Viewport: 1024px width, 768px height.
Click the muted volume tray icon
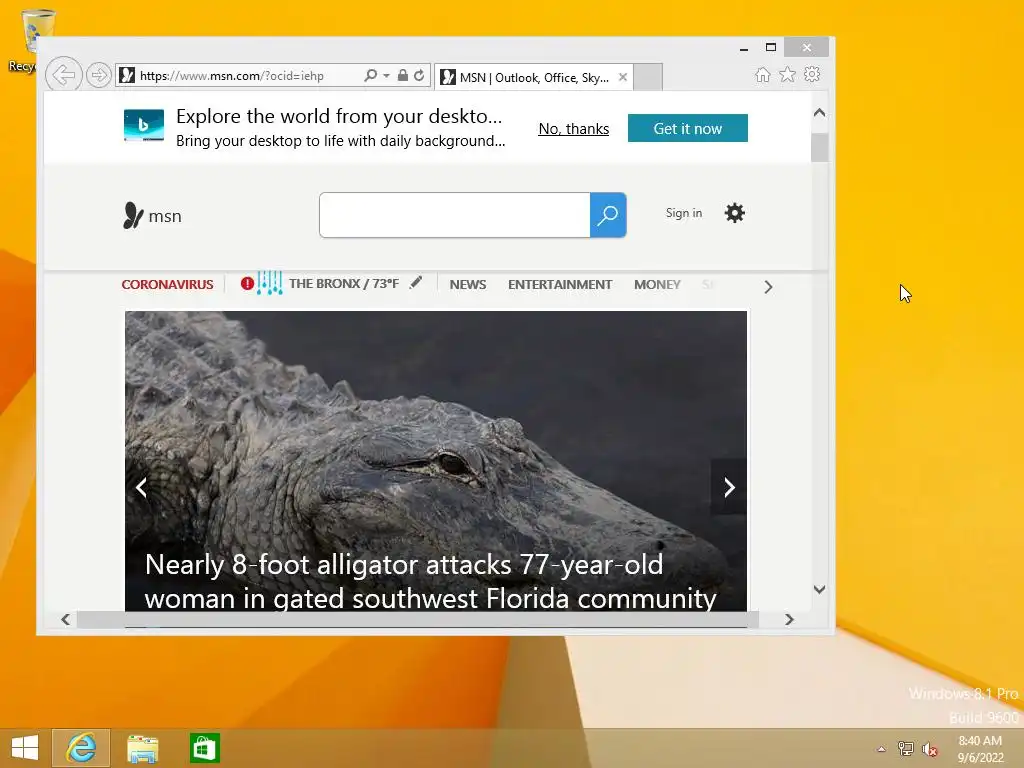pos(929,749)
